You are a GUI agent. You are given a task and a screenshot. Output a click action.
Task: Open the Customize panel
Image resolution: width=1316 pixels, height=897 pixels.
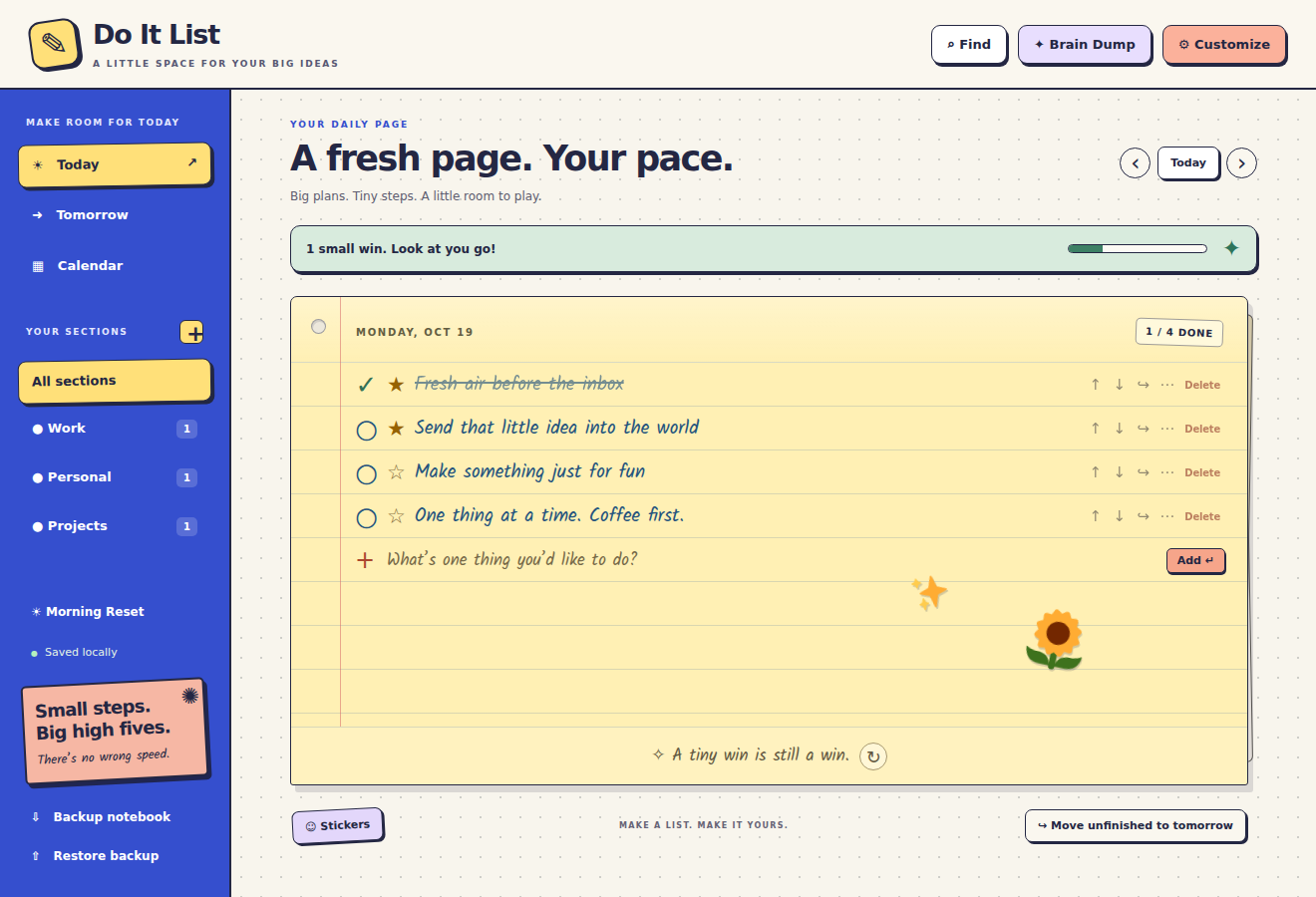tap(1224, 45)
